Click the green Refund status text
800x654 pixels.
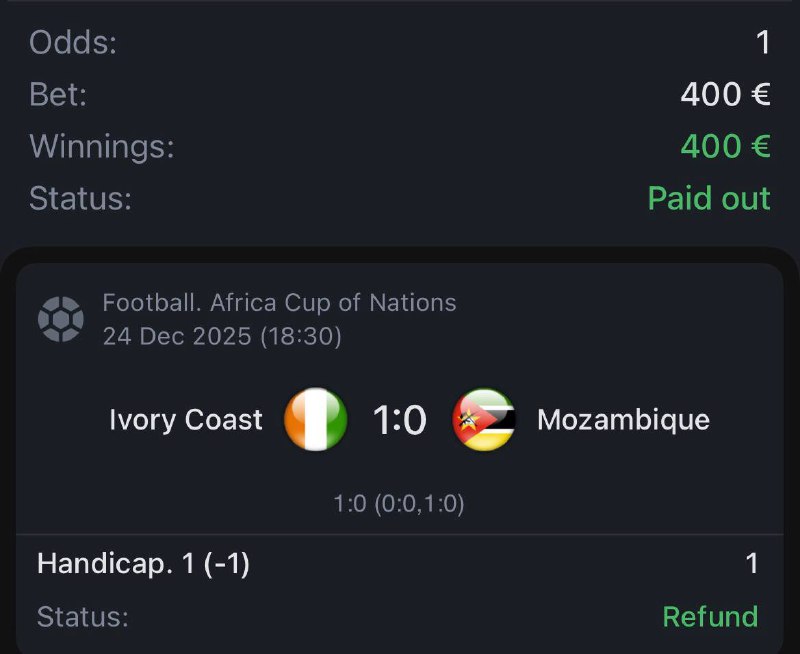[710, 616]
